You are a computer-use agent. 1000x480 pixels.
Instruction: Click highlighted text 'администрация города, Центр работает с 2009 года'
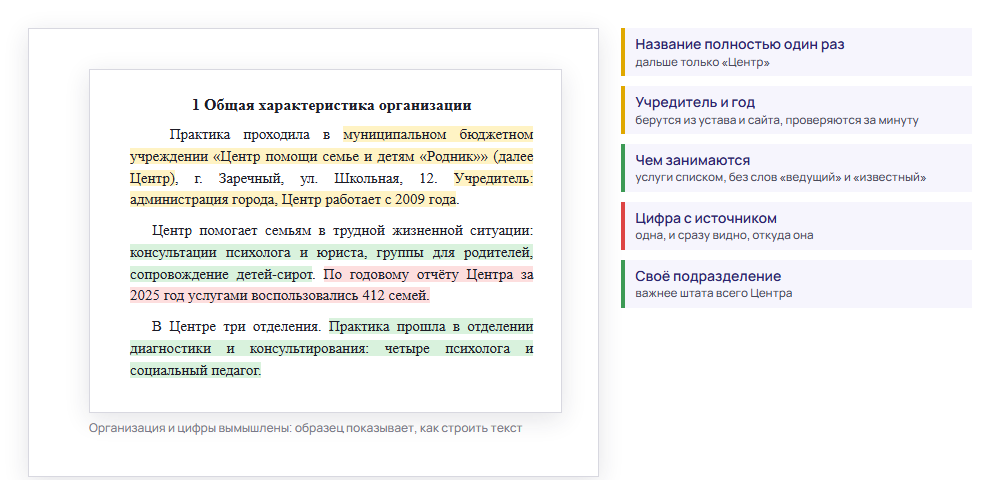[293, 200]
